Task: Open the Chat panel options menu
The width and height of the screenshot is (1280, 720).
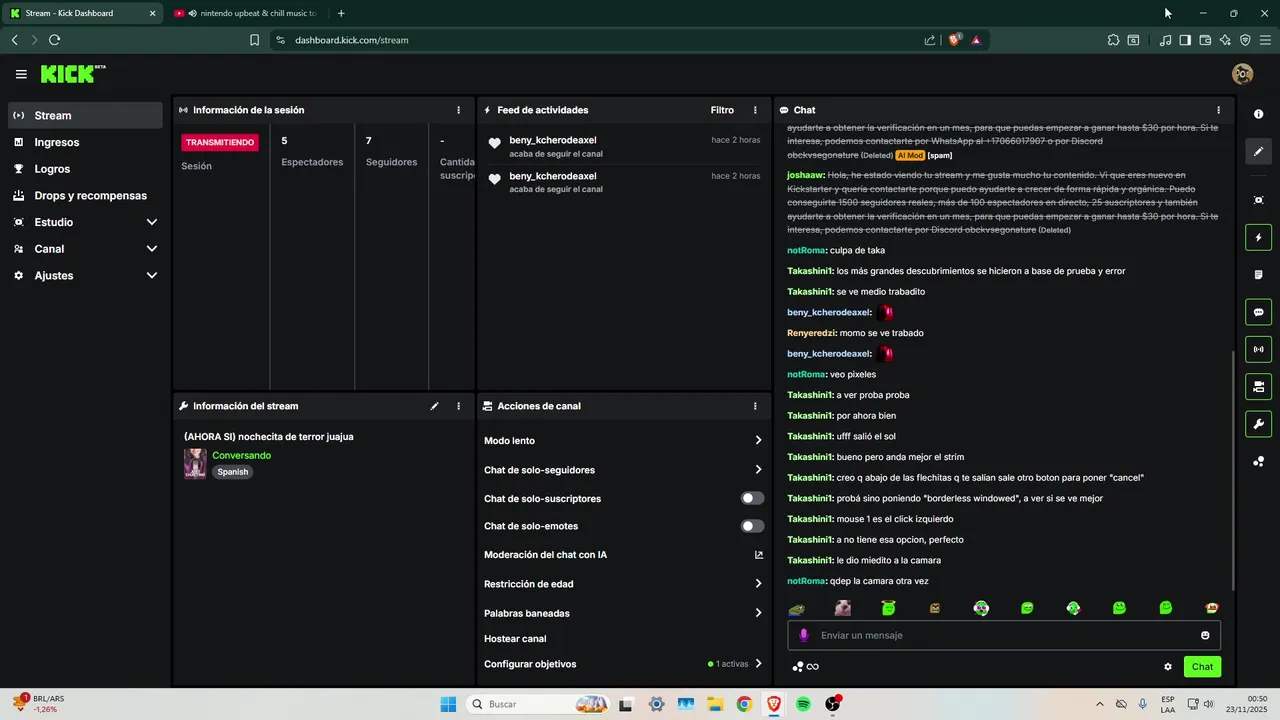Action: point(1218,110)
